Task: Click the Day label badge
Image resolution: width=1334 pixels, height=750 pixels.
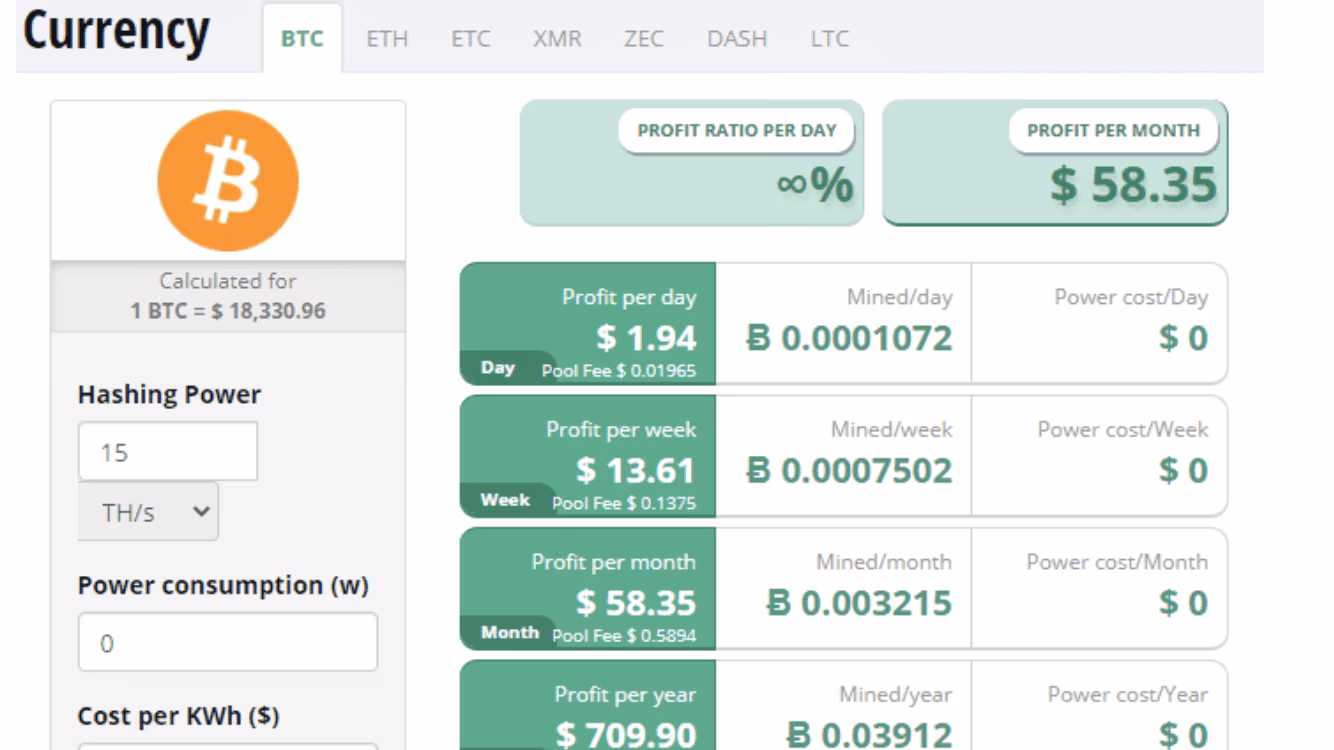Action: 496,368
